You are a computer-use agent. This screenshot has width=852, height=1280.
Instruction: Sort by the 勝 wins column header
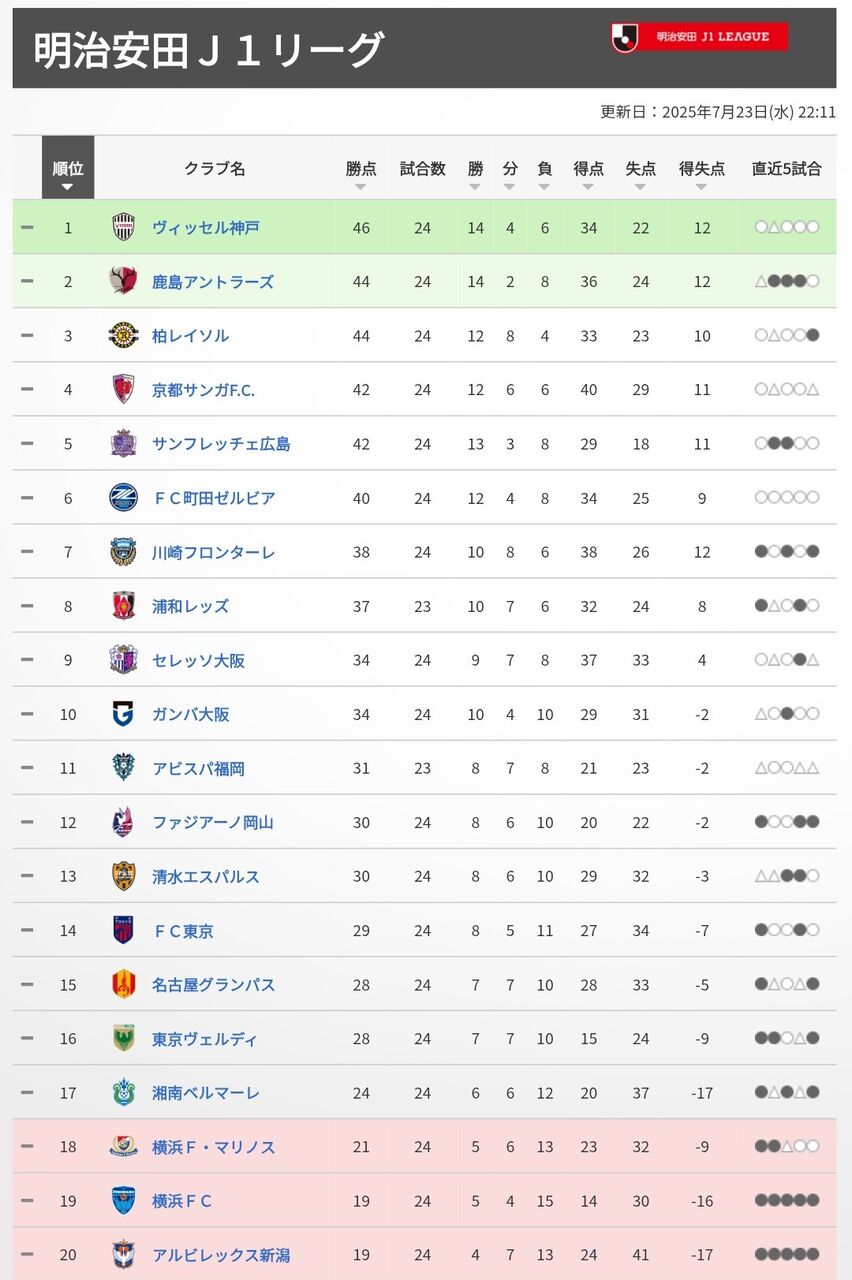pos(475,169)
